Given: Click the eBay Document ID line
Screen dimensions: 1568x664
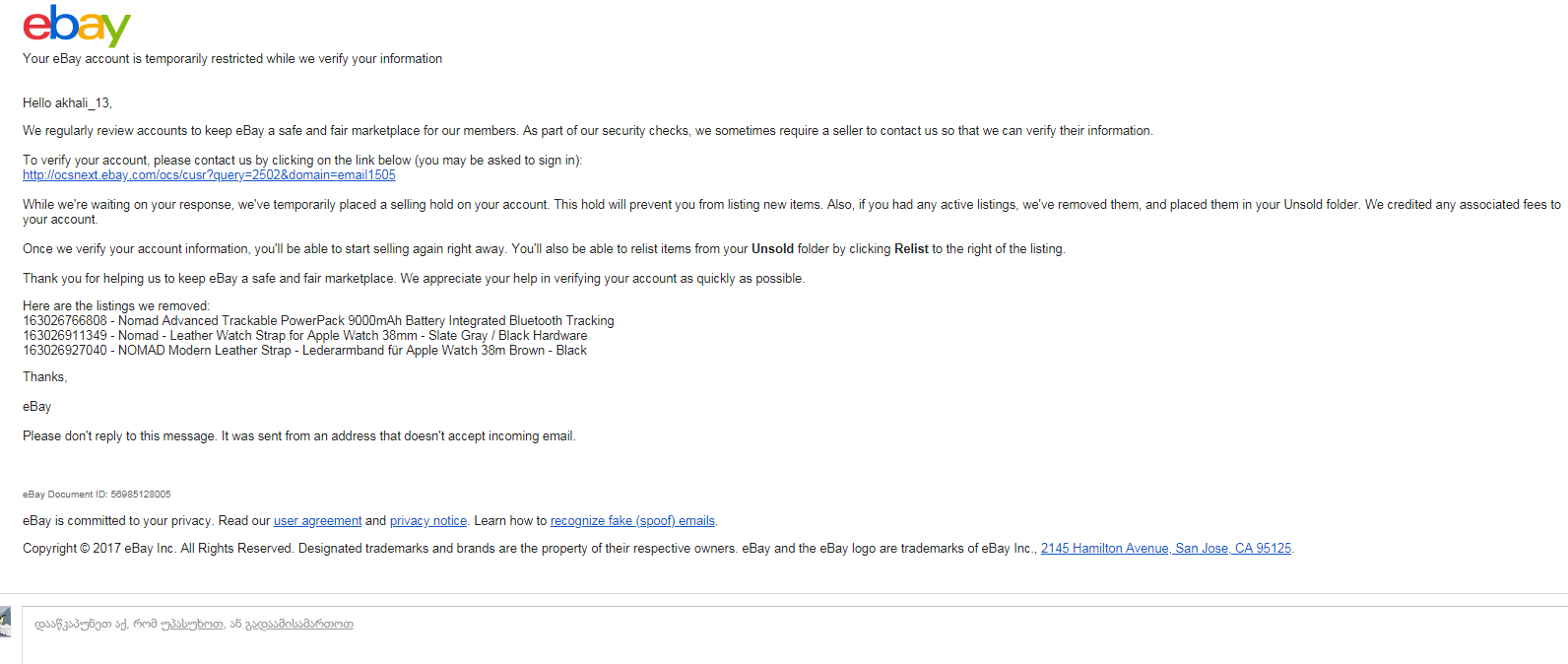Looking at the screenshot, I should click(x=97, y=495).
